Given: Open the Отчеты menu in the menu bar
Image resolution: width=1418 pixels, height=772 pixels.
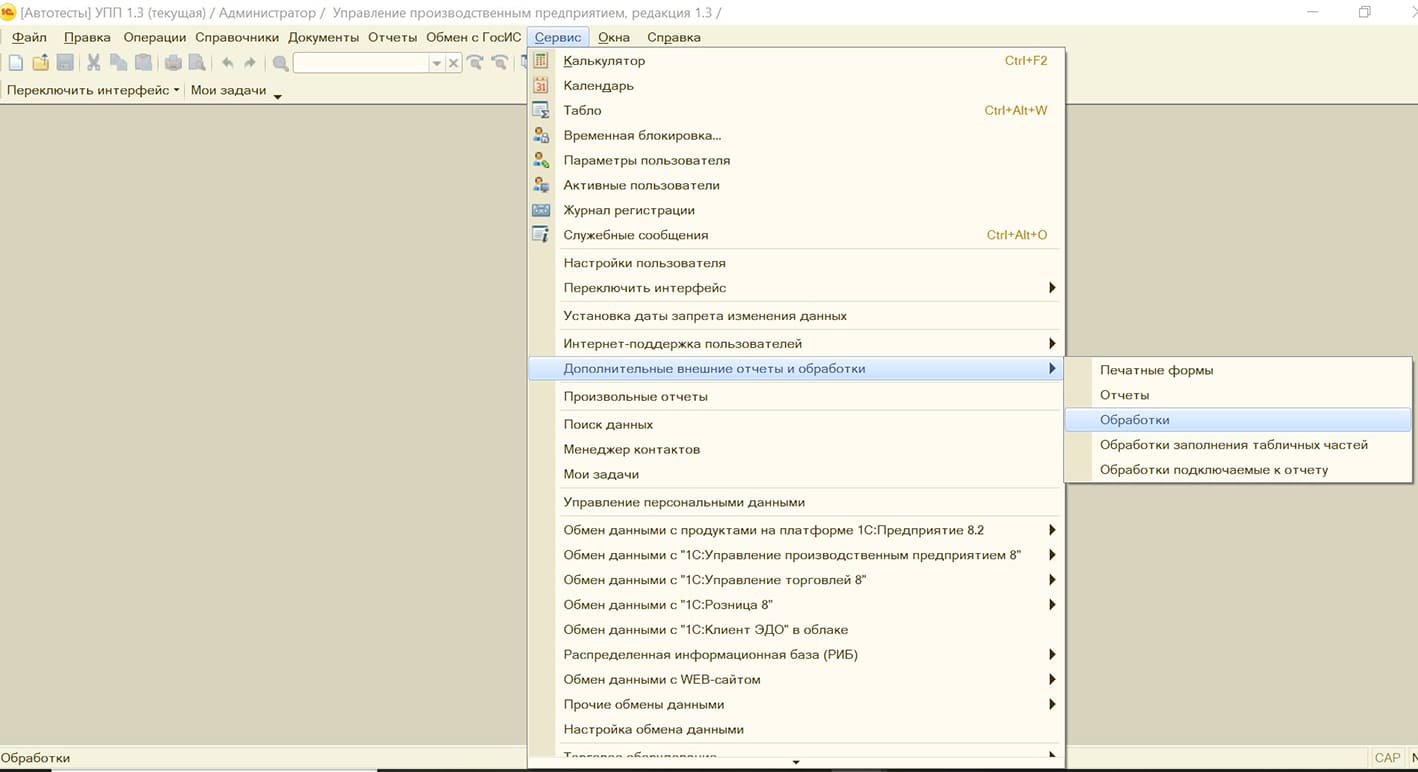Looking at the screenshot, I should (392, 37).
